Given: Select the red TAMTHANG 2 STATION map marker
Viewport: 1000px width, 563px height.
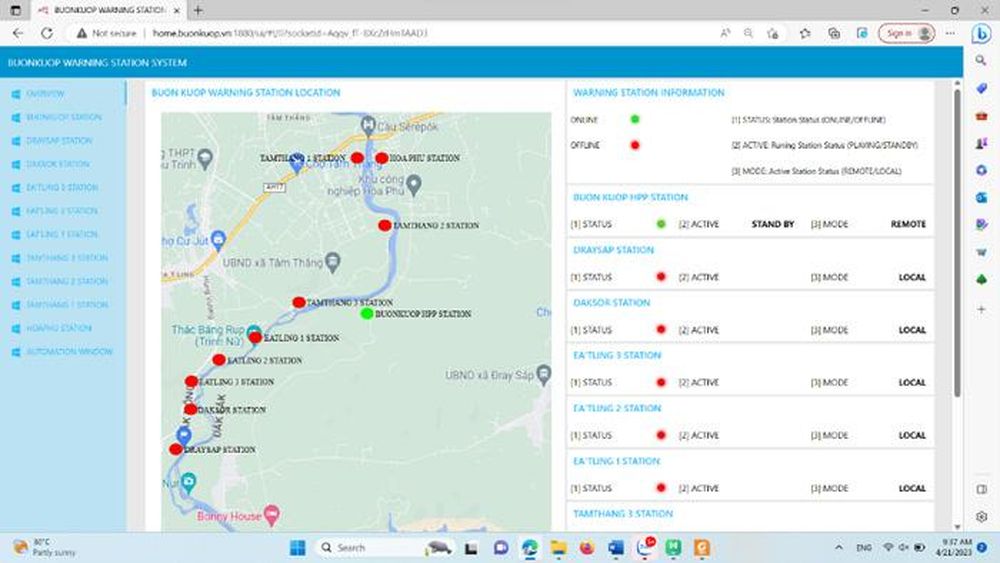Looking at the screenshot, I should click(x=385, y=225).
